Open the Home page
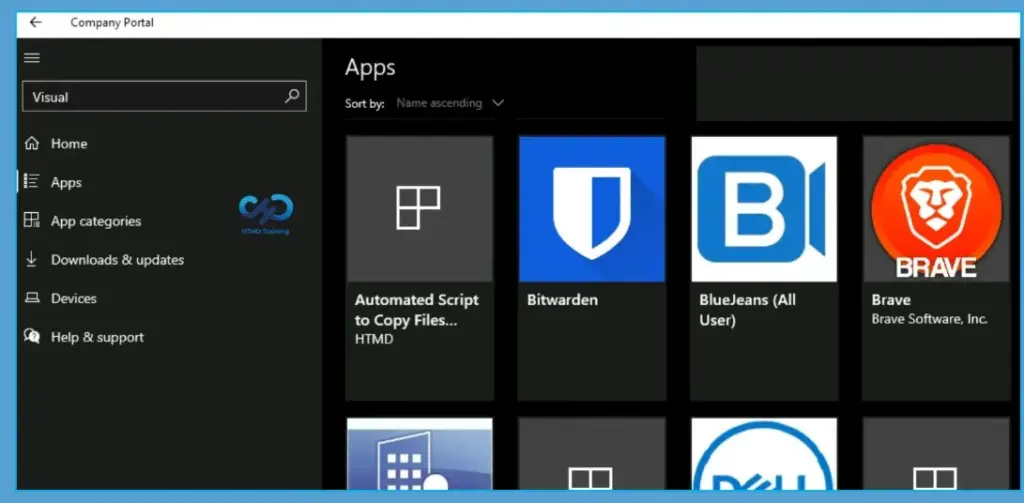The width and height of the screenshot is (1024, 503). 69,143
